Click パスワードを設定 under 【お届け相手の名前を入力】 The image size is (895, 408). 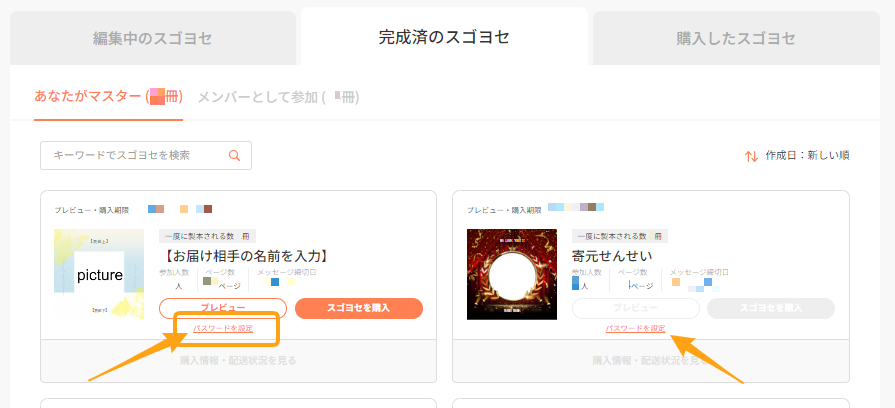point(223,329)
